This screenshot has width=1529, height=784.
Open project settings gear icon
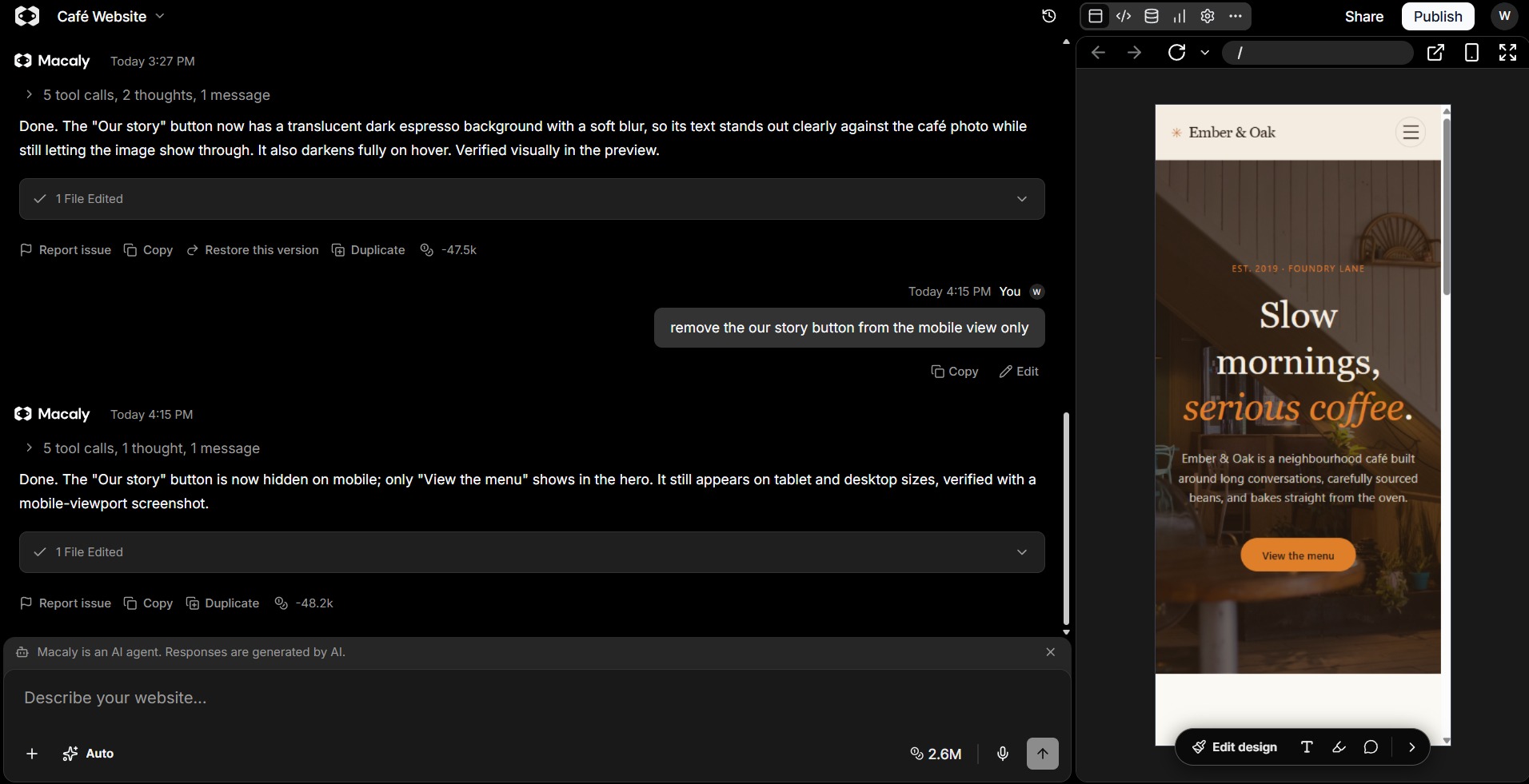pyautogui.click(x=1208, y=16)
